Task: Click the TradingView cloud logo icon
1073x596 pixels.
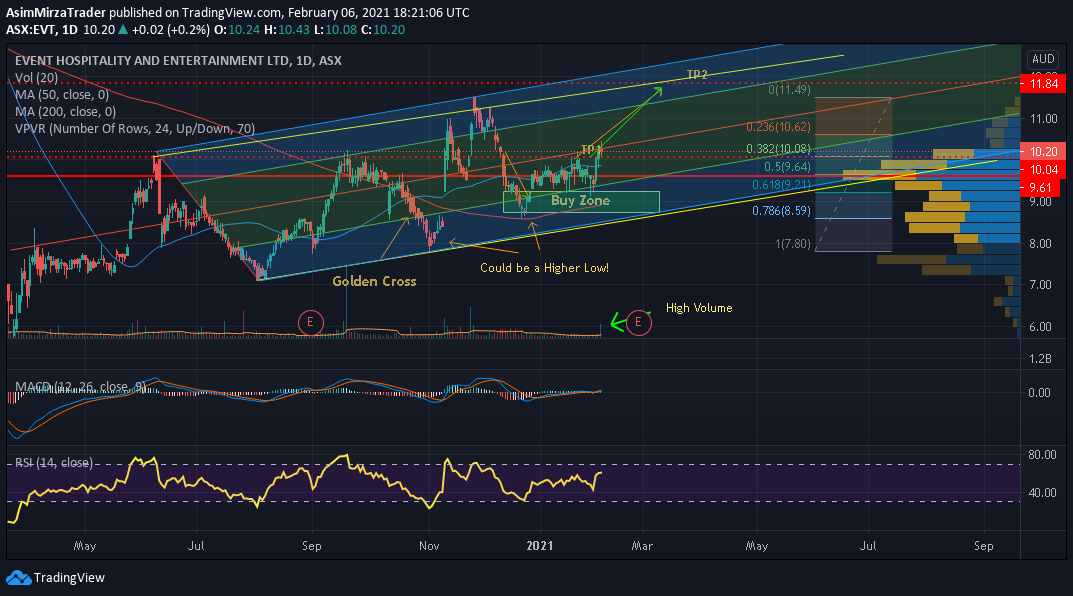Action: tap(18, 578)
